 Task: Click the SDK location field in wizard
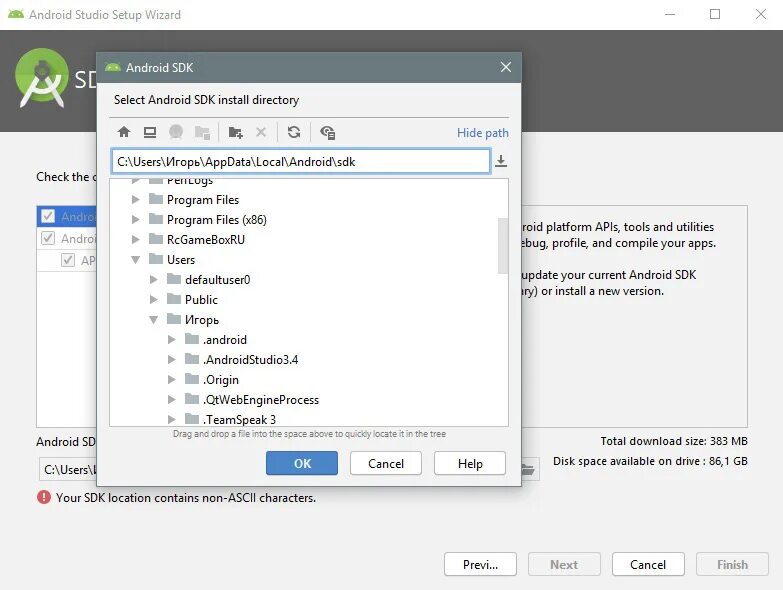pos(68,469)
